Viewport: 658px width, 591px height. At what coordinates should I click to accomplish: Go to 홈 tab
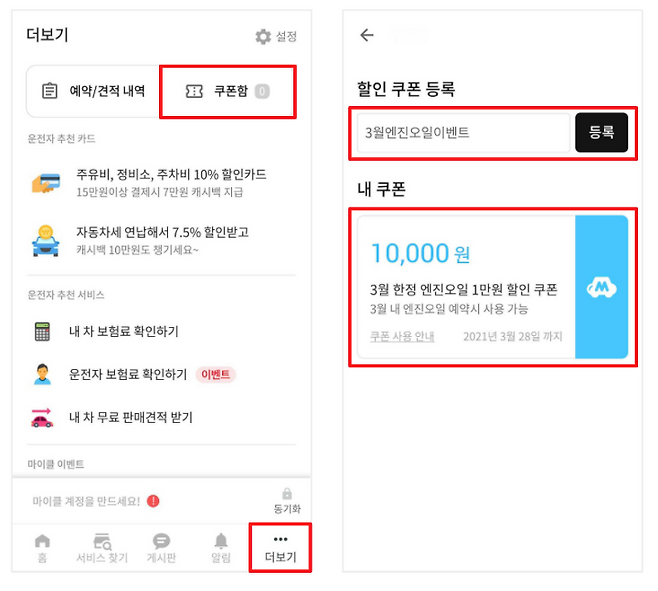(x=42, y=548)
